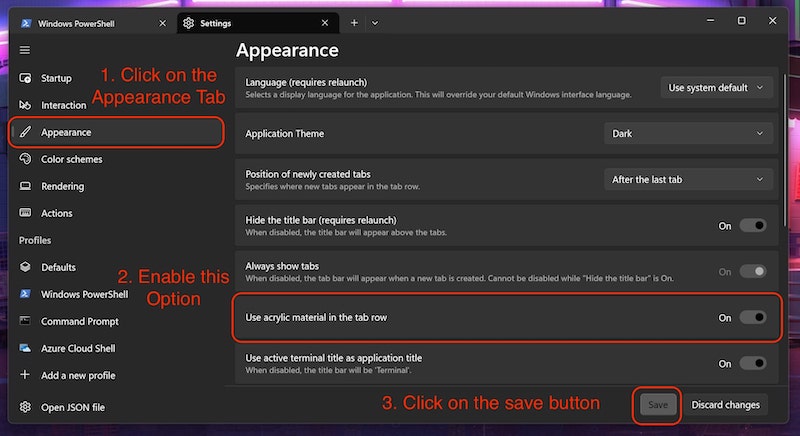Toggle Always show tabs switch
800x436 pixels.
pyautogui.click(x=753, y=271)
